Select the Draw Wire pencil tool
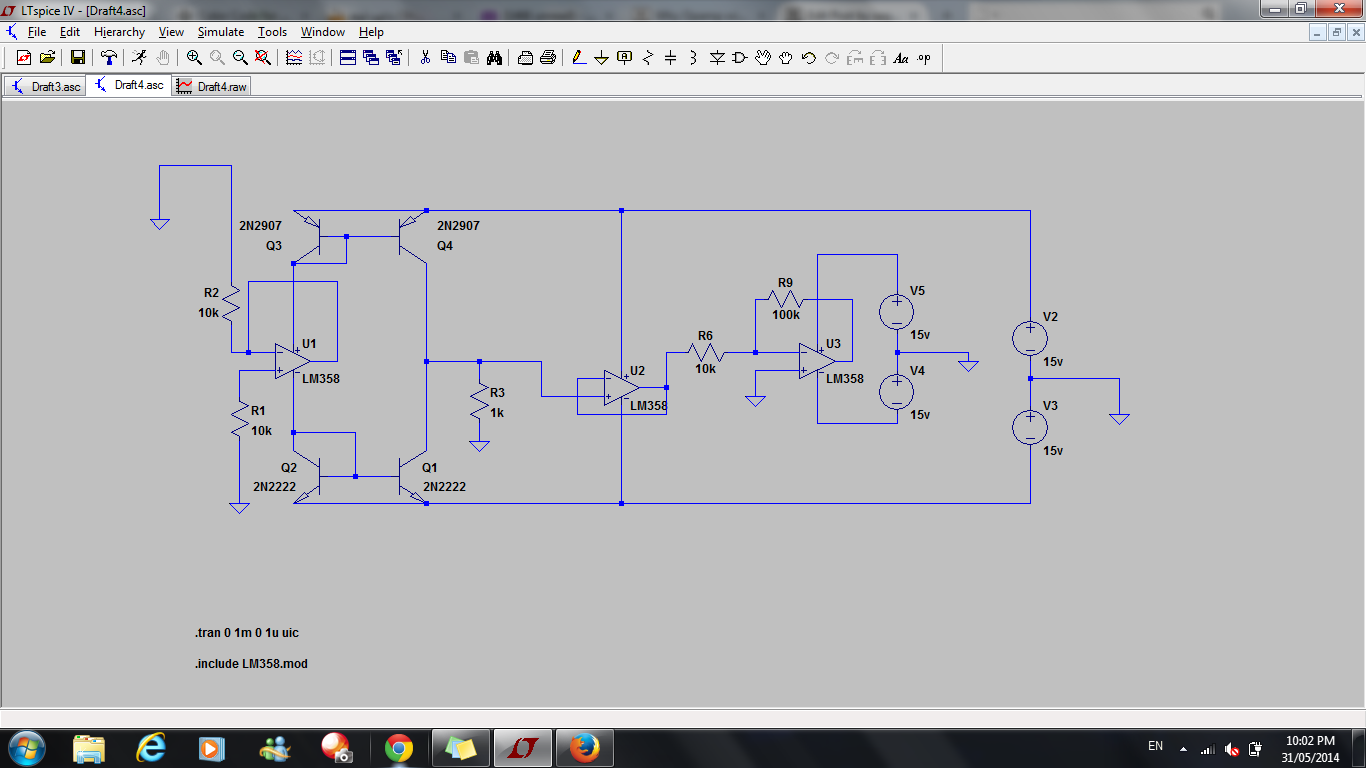The width and height of the screenshot is (1366, 768). tap(578, 58)
